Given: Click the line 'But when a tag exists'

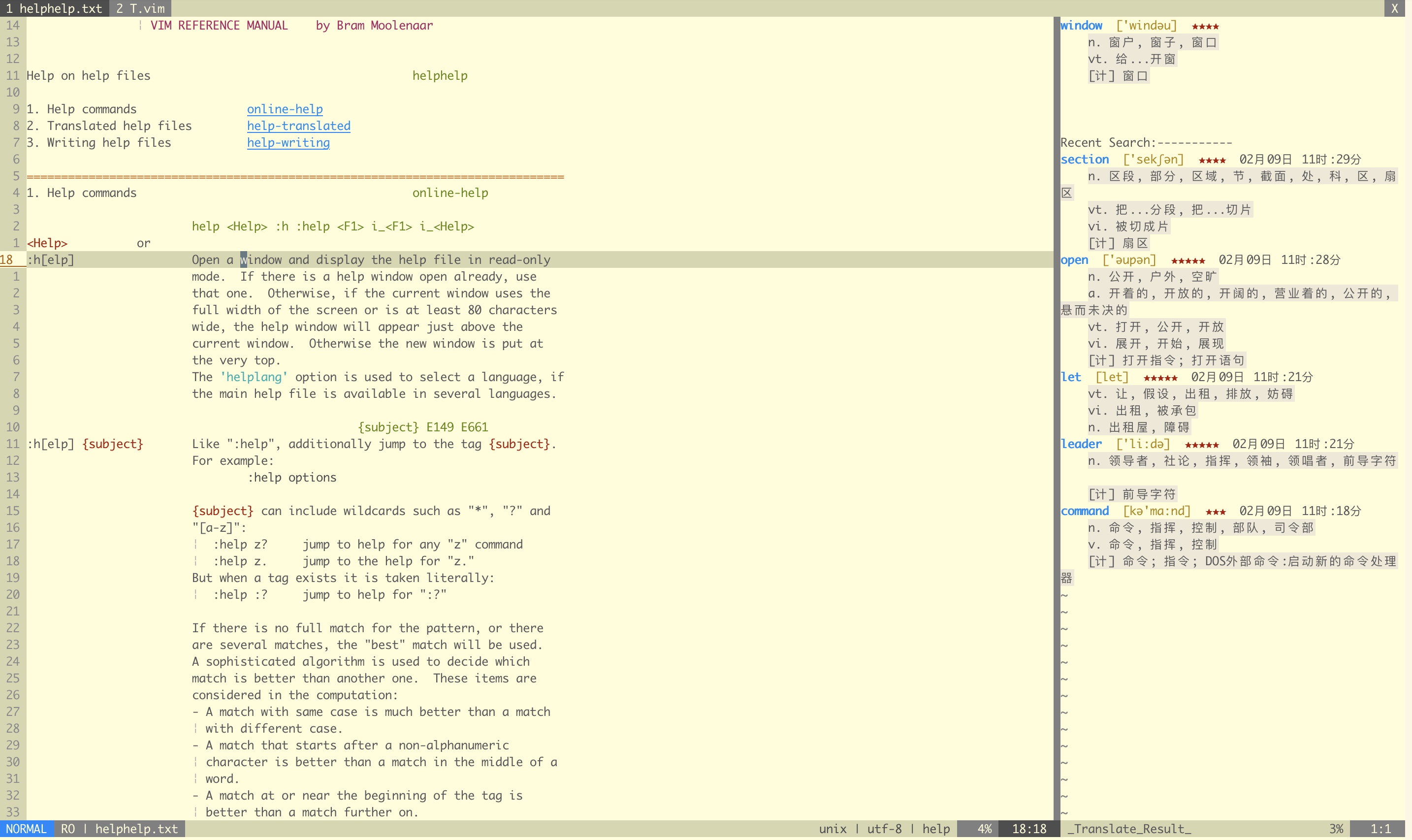Looking at the screenshot, I should click(x=343, y=578).
